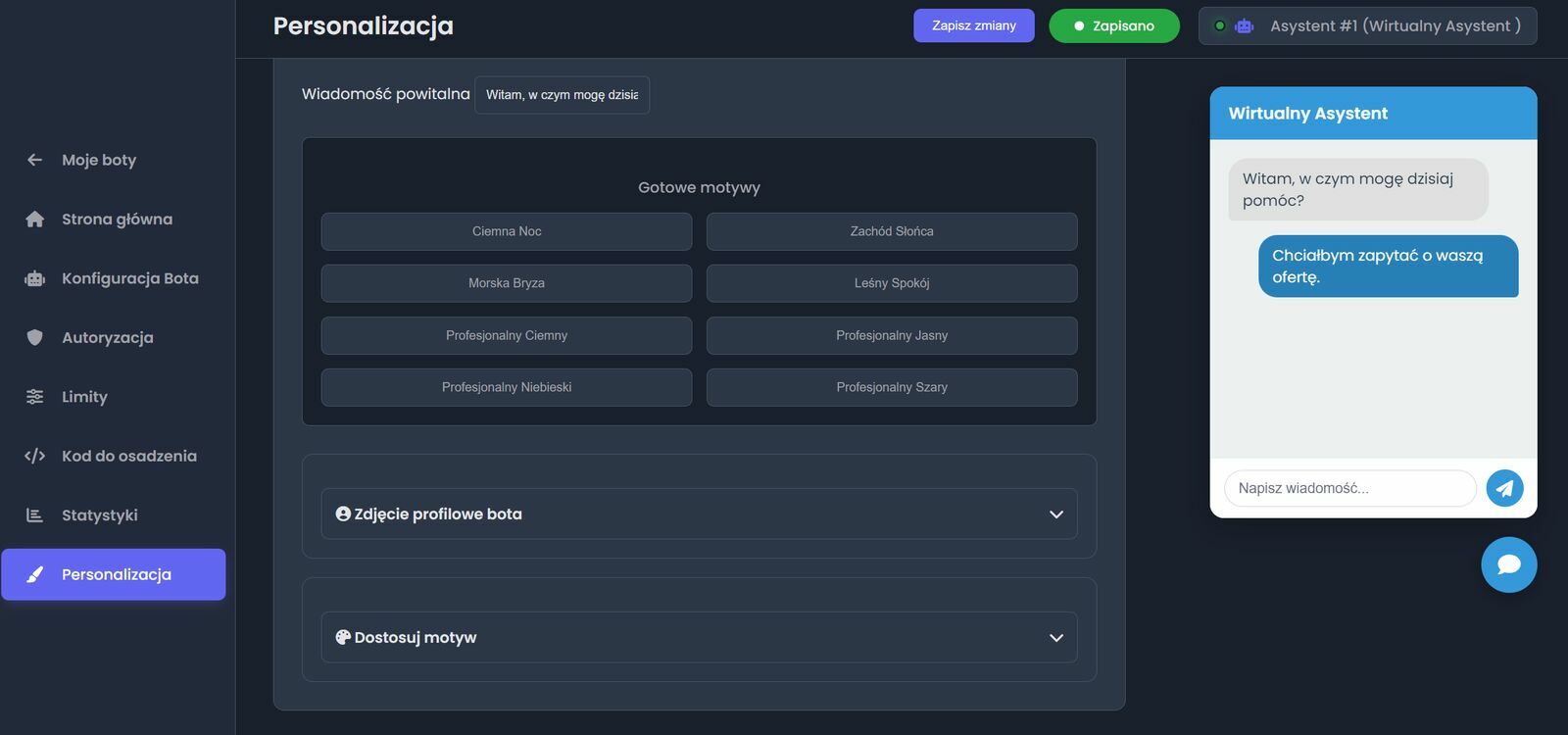Image resolution: width=1568 pixels, height=735 pixels.
Task: Expand the Zdjęcie profilowe bota section
Action: click(x=699, y=514)
